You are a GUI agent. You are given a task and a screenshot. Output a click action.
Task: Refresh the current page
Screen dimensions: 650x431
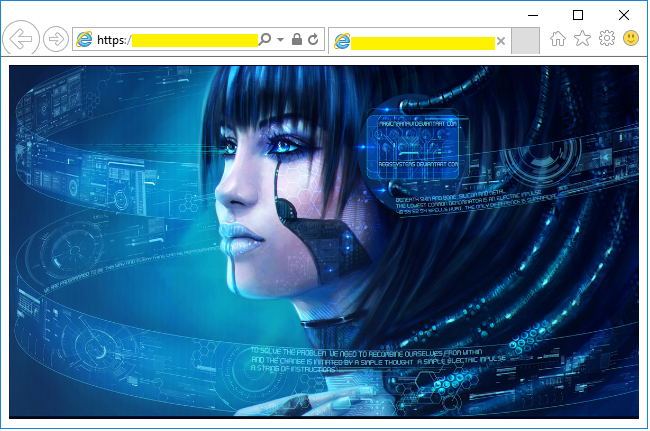(x=313, y=39)
